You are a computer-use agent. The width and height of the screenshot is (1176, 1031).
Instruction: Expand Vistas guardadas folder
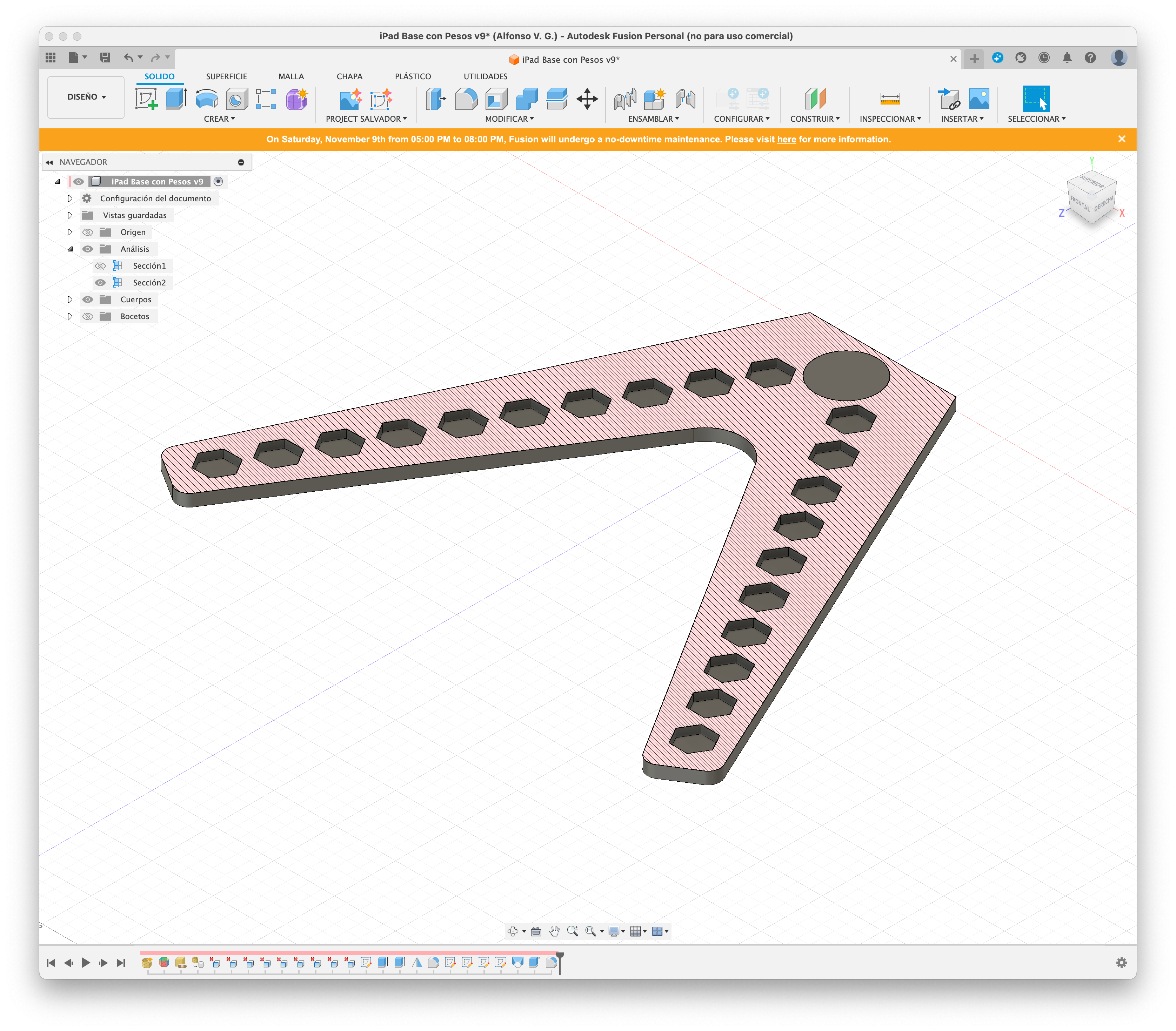(x=69, y=215)
